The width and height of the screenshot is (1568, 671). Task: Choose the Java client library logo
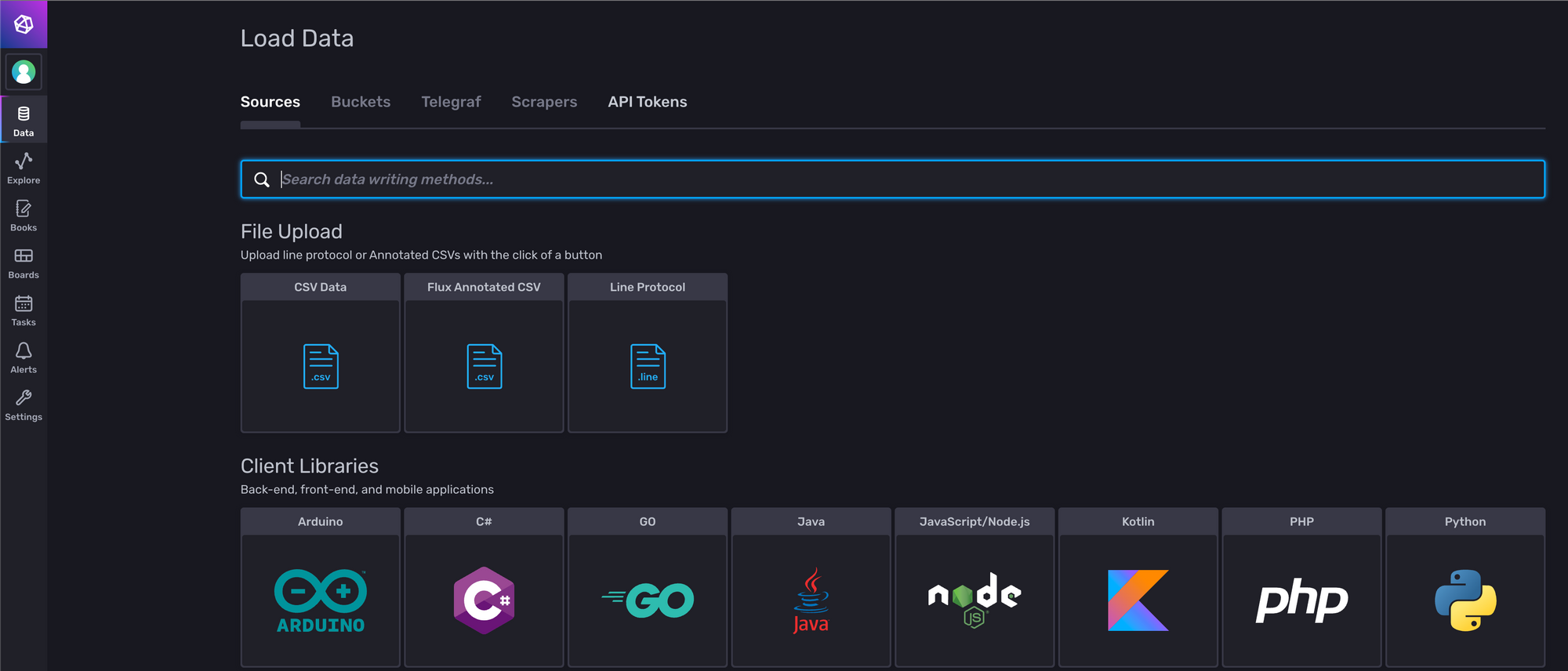[811, 600]
